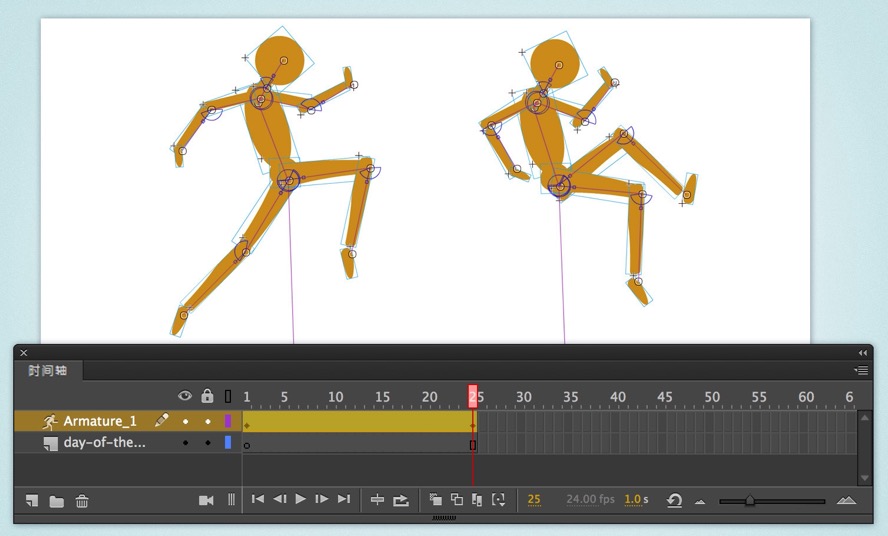Click the camera icon in the timeline
Screen dimensions: 888x536
coord(206,500)
